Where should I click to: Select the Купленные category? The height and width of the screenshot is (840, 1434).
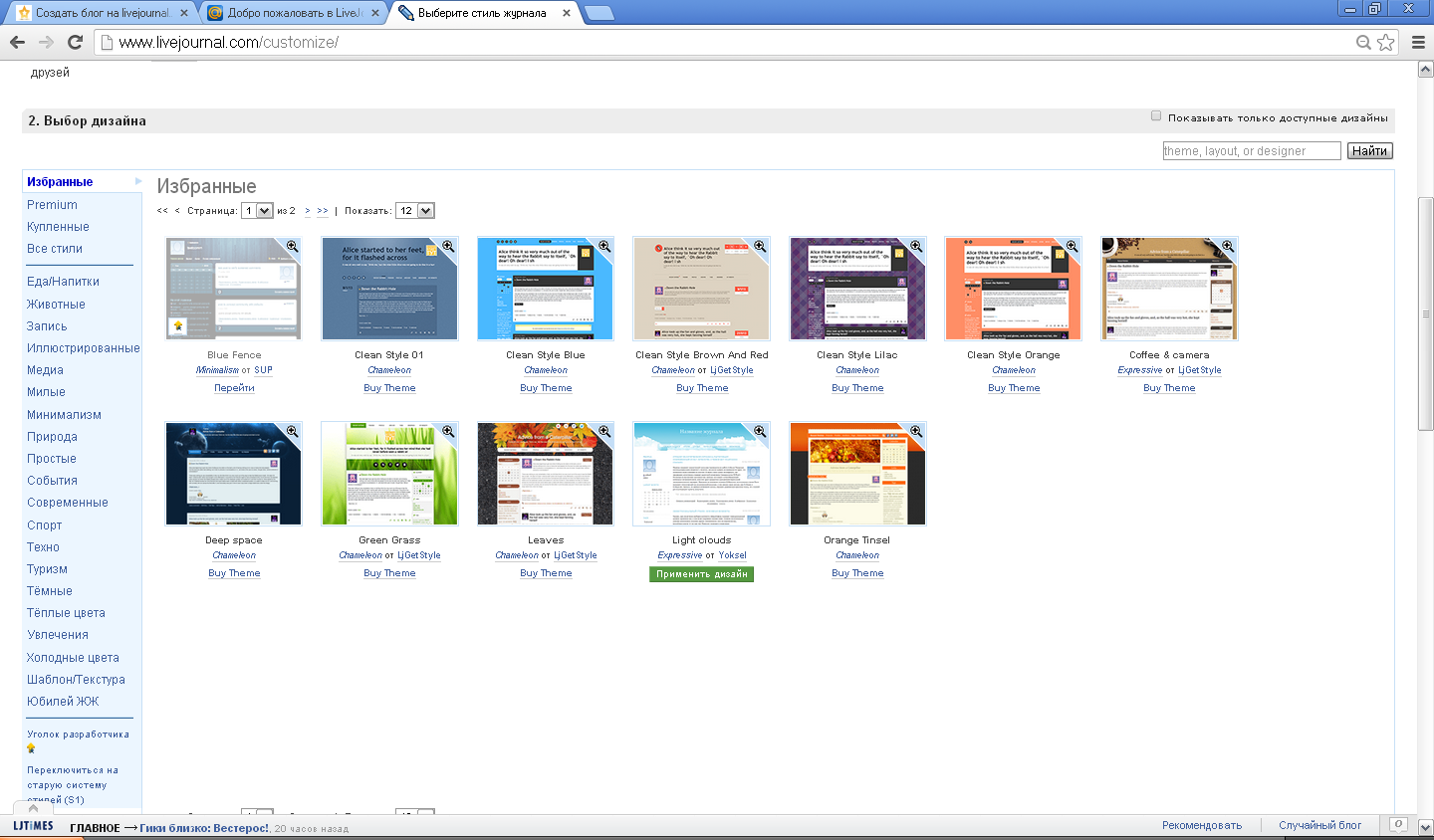pos(58,227)
